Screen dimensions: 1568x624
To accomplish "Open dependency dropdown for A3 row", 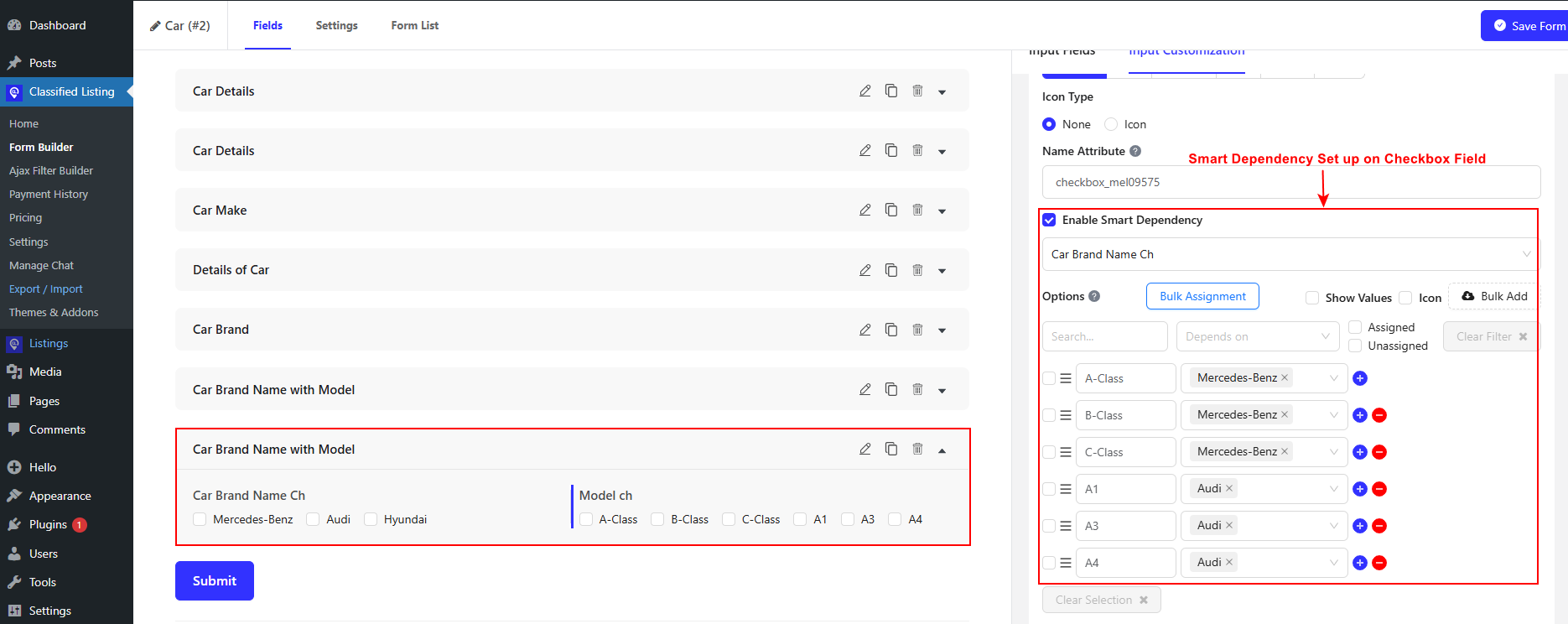I will pos(1264,526).
